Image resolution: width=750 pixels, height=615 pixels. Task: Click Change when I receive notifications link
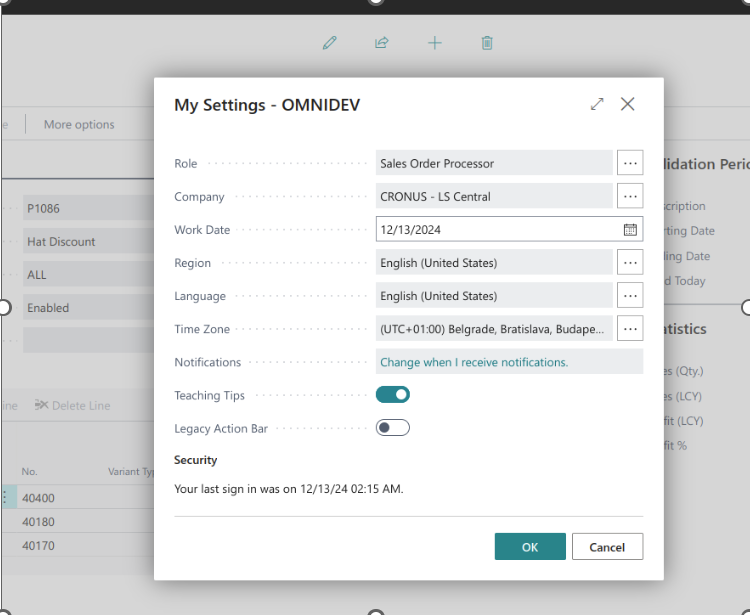pyautogui.click(x=474, y=362)
